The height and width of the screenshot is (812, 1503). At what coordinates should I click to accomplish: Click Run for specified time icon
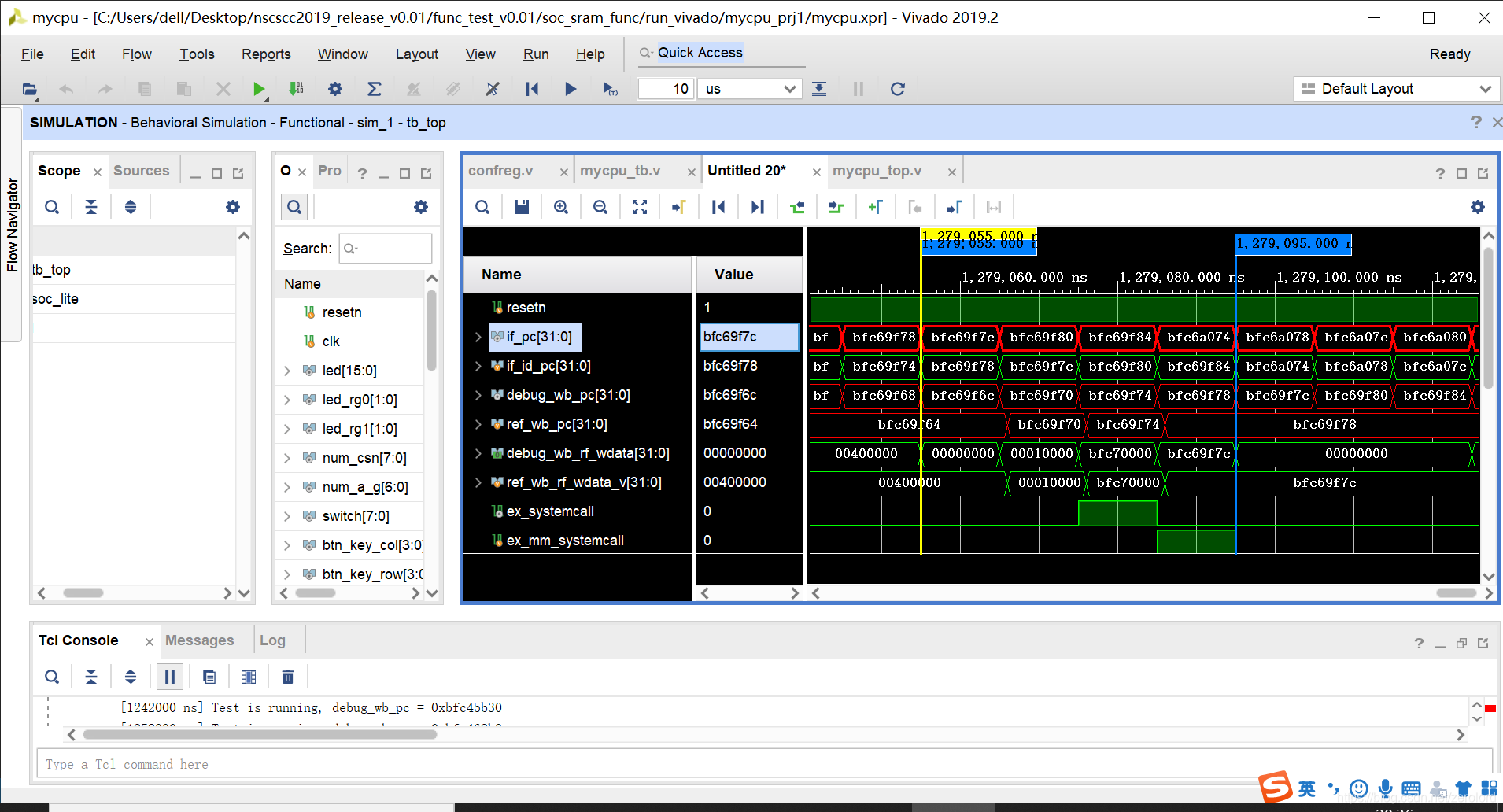[x=610, y=89]
